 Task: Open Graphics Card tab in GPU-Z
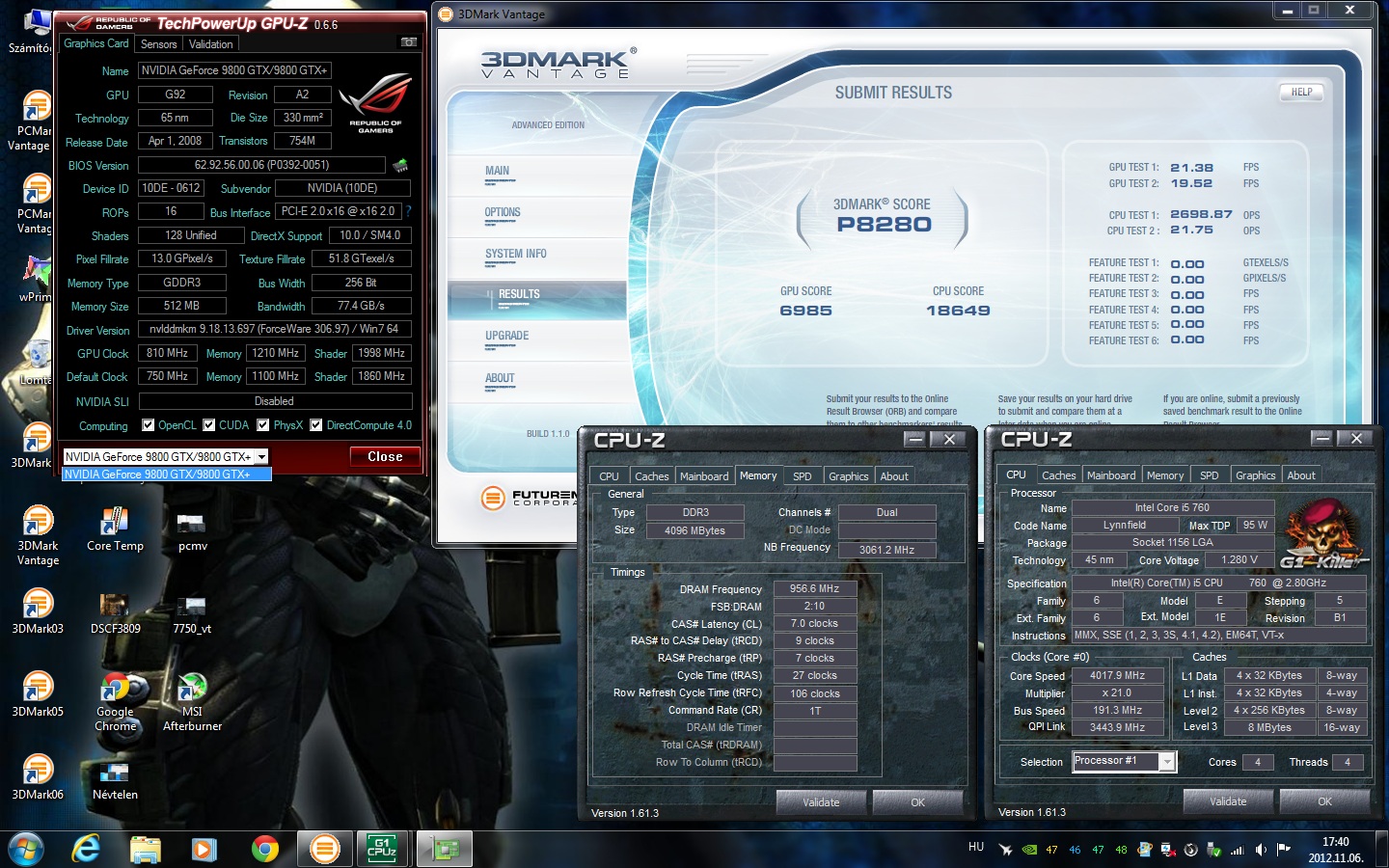click(x=95, y=43)
